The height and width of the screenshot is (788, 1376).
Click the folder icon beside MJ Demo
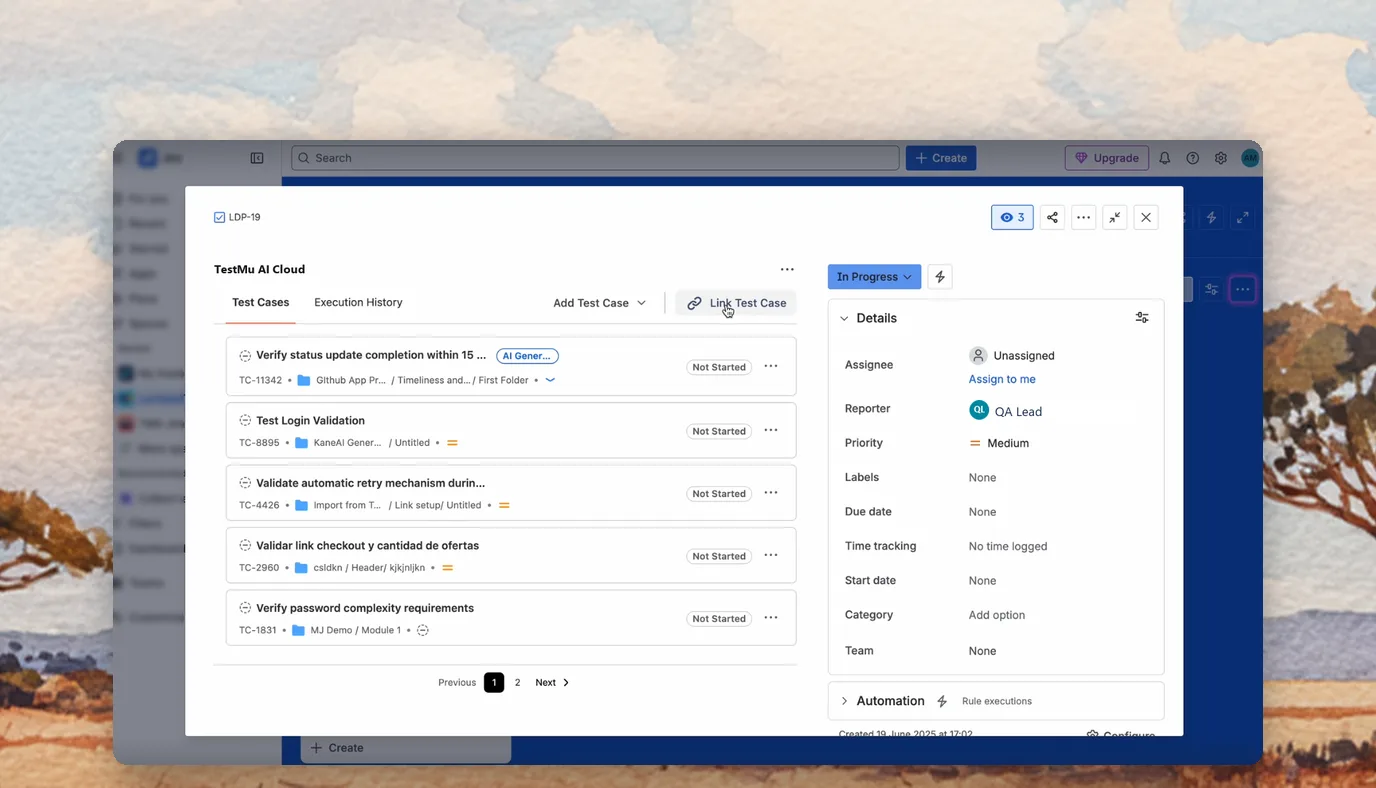pos(298,630)
